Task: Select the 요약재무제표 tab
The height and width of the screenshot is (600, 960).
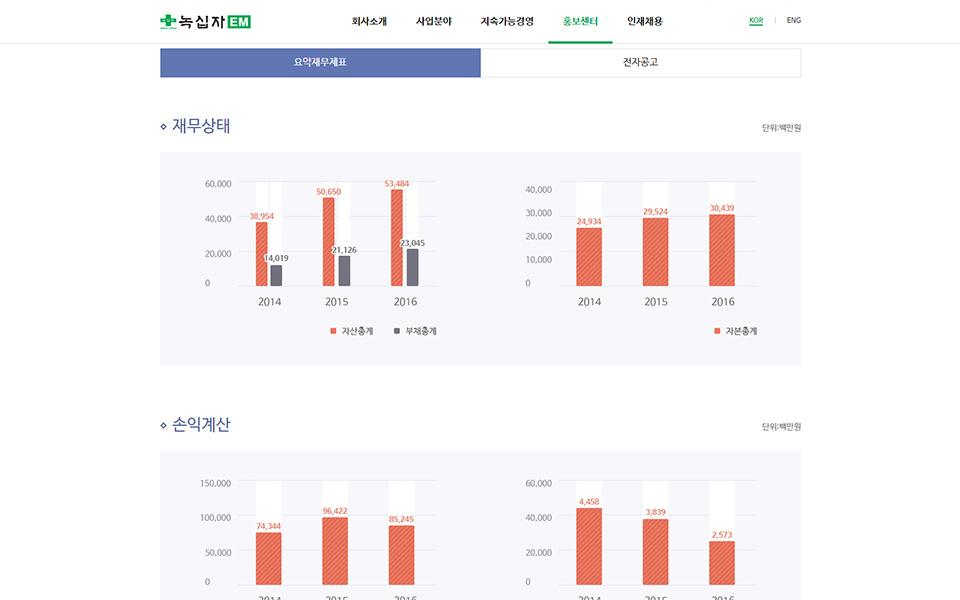Action: pyautogui.click(x=320, y=62)
